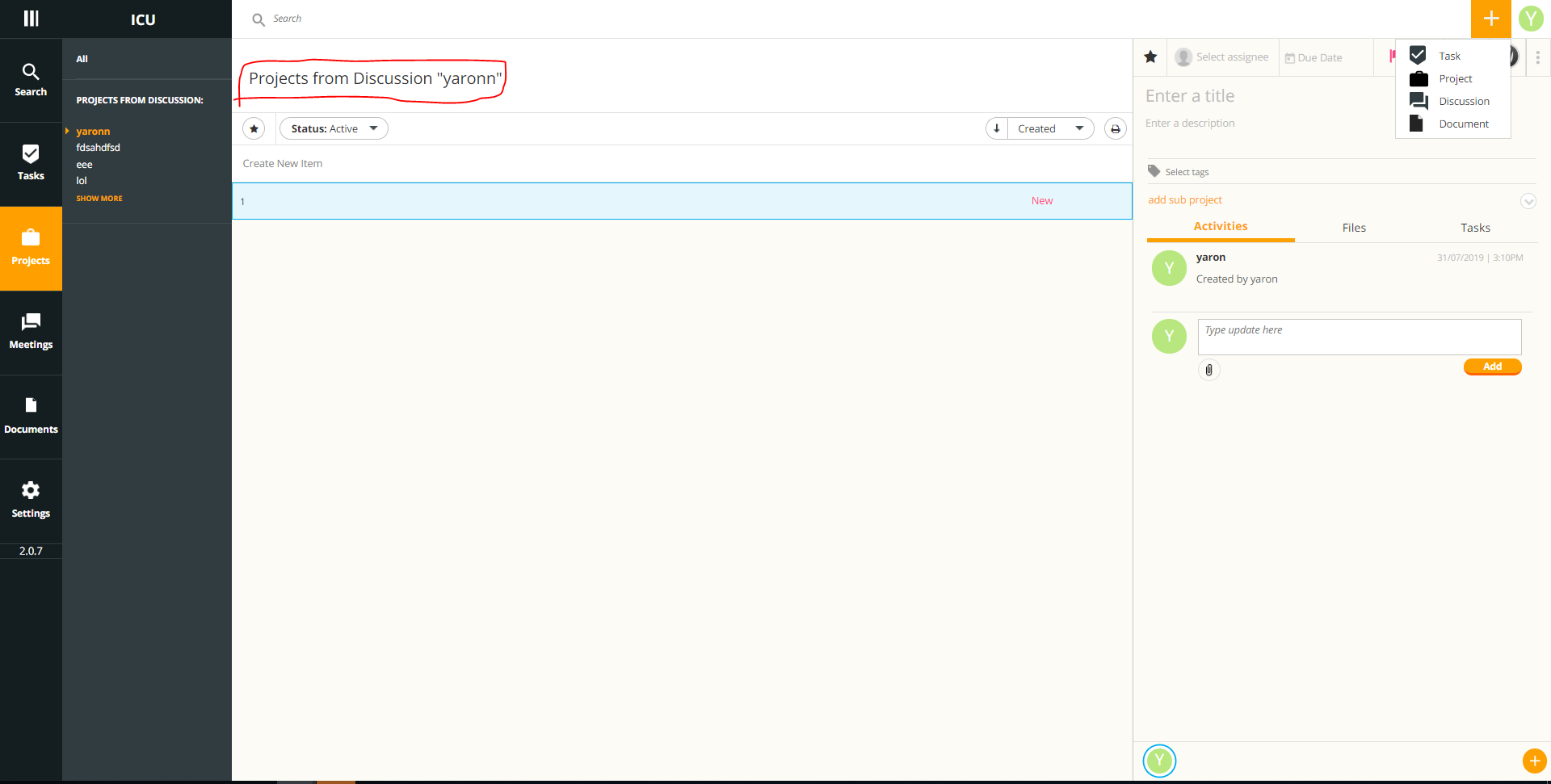Switch to the Activities tab
Viewport: 1551px width, 784px height.
pos(1221,227)
